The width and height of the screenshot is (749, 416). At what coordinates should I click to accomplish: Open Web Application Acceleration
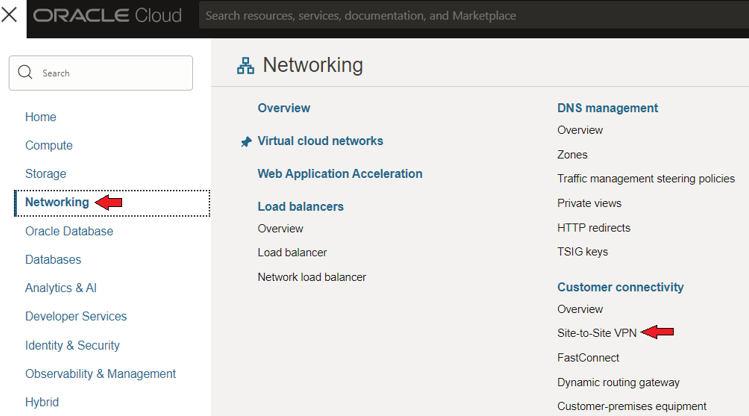(x=340, y=174)
